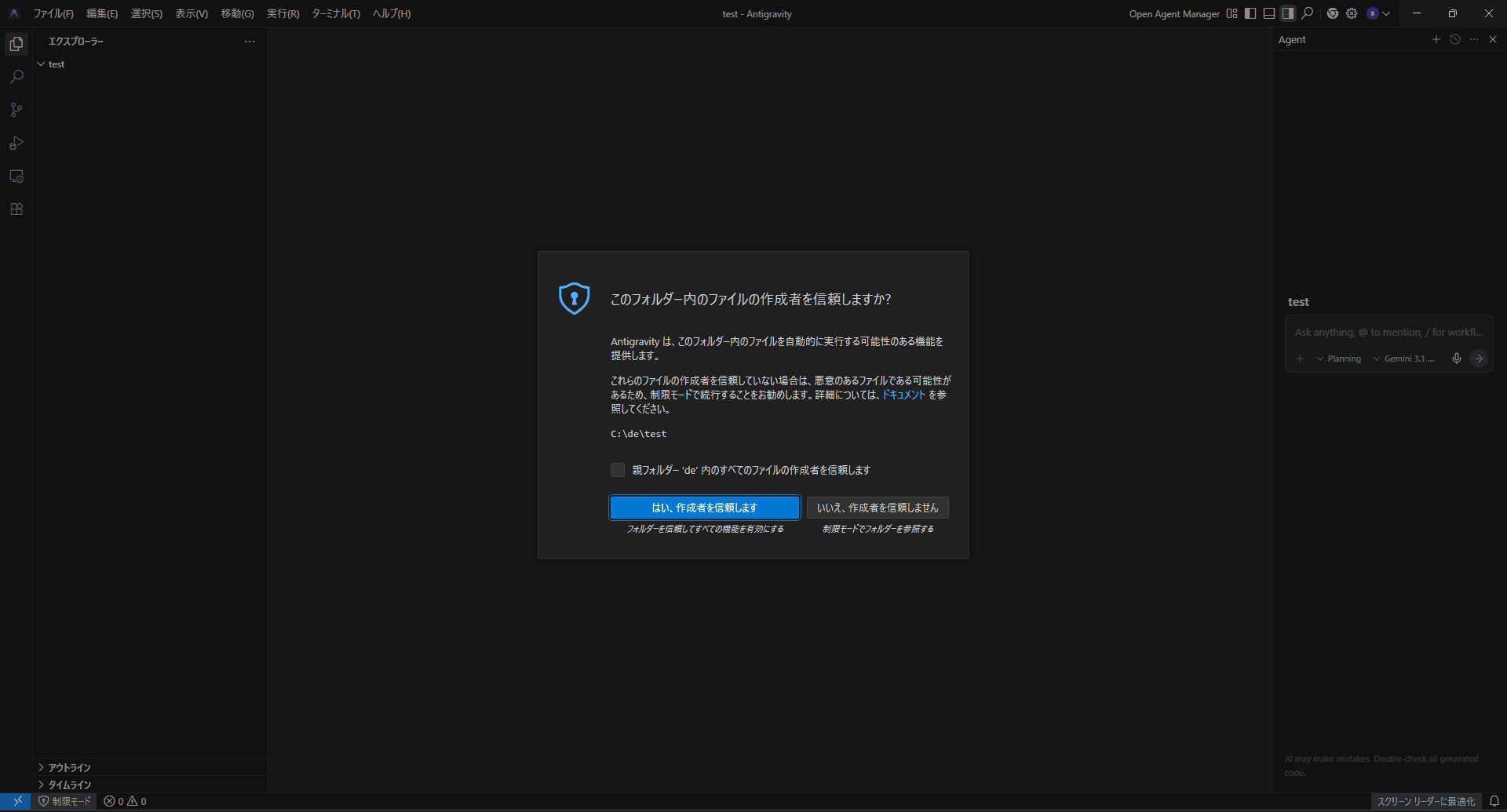
Task: Open the Run and Debug view
Action: pyautogui.click(x=16, y=143)
